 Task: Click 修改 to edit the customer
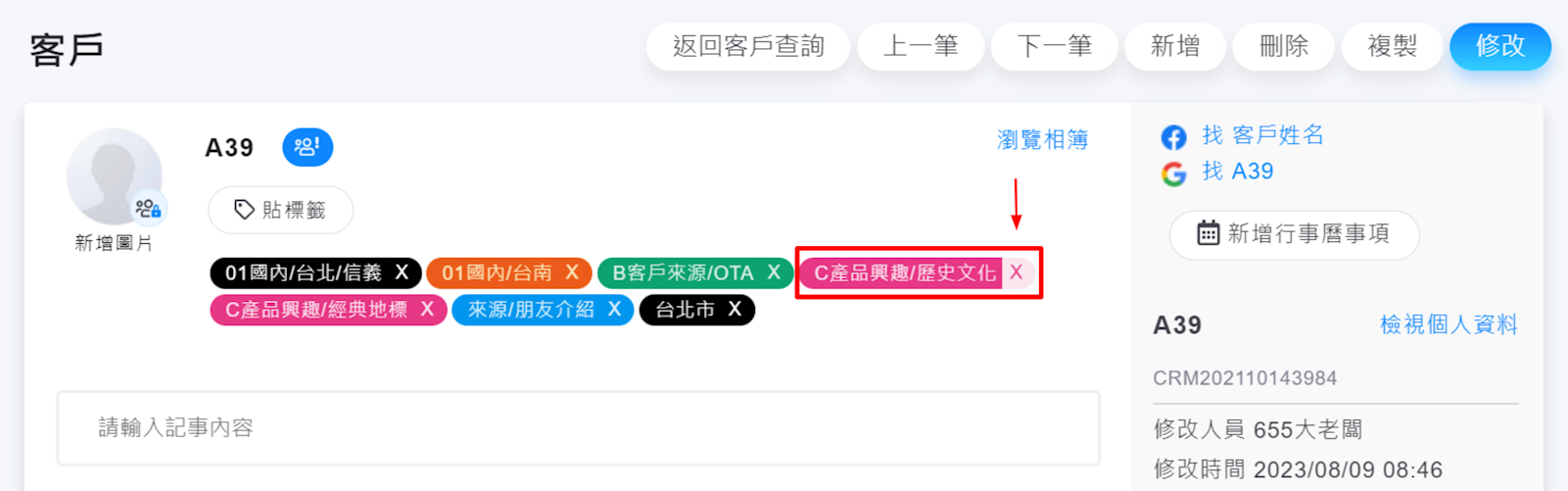pyautogui.click(x=1499, y=46)
